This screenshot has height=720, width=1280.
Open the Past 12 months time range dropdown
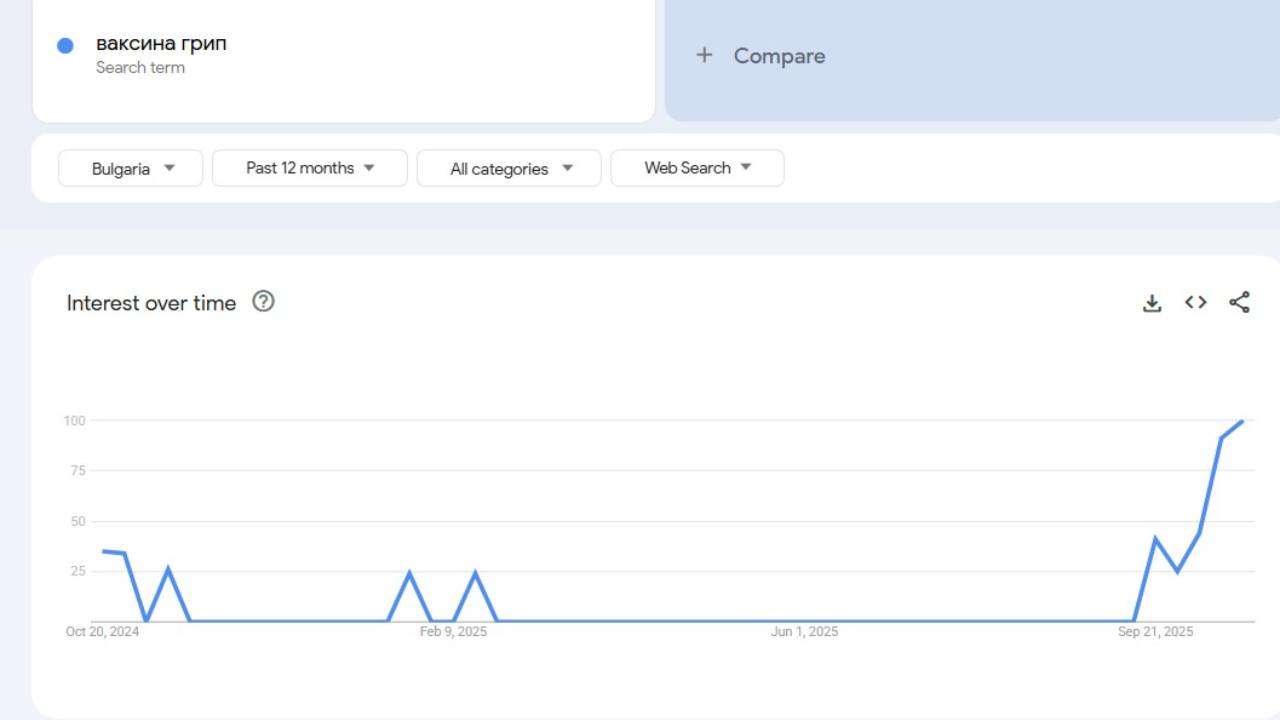(310, 168)
